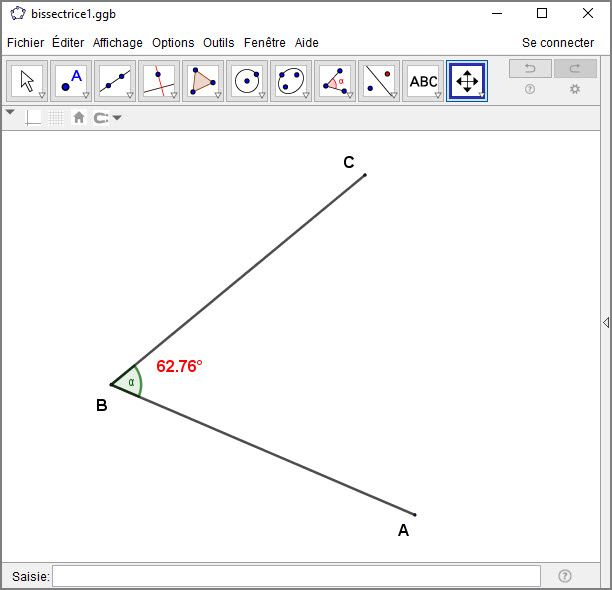The width and height of the screenshot is (612, 590).
Task: Open the Options menu
Action: (x=173, y=43)
